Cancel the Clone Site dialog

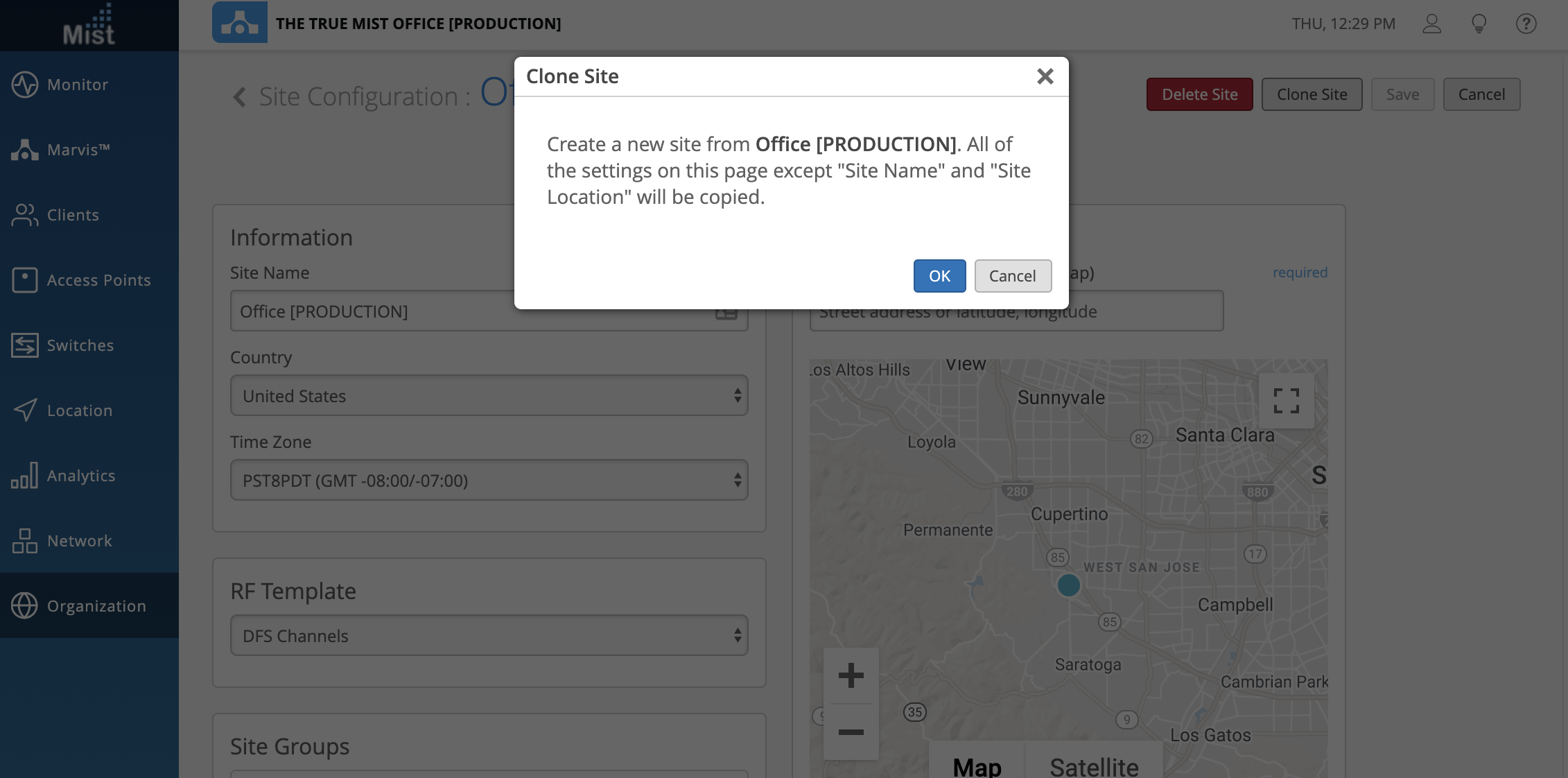pyautogui.click(x=1012, y=276)
